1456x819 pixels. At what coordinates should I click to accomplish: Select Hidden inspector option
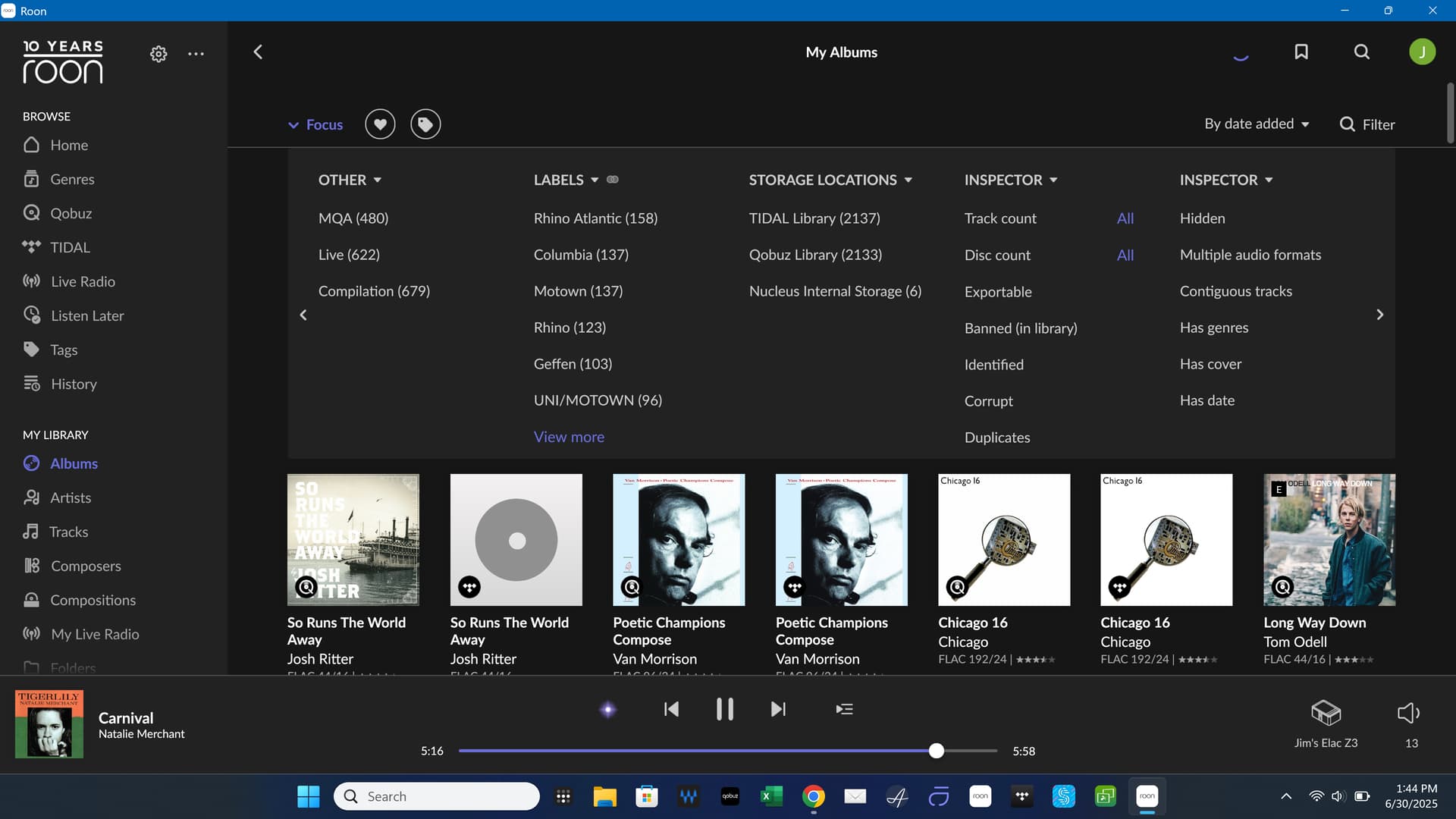(x=1202, y=218)
